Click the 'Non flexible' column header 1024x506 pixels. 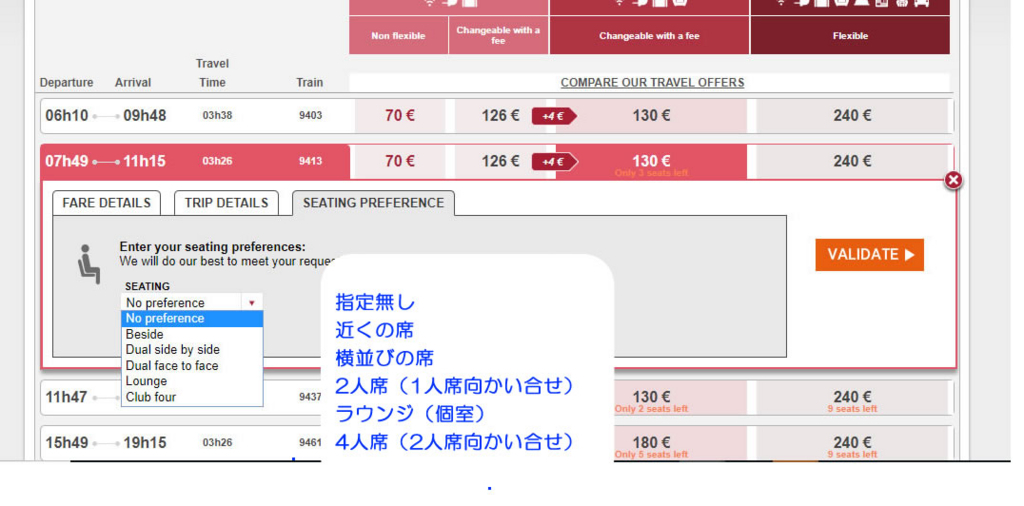[x=398, y=36]
